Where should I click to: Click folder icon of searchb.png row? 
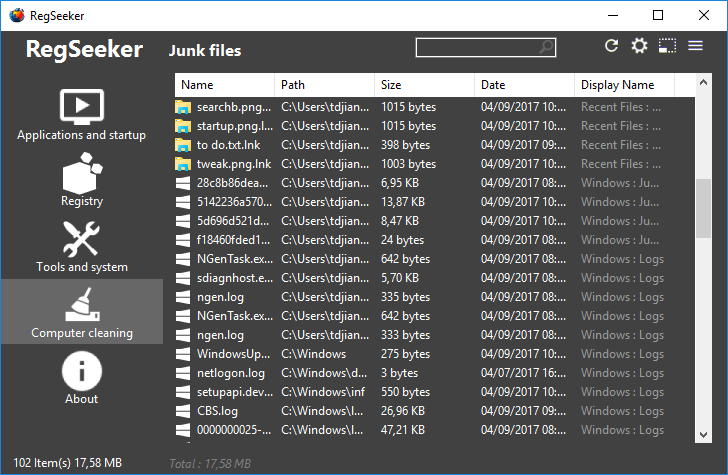(183, 107)
